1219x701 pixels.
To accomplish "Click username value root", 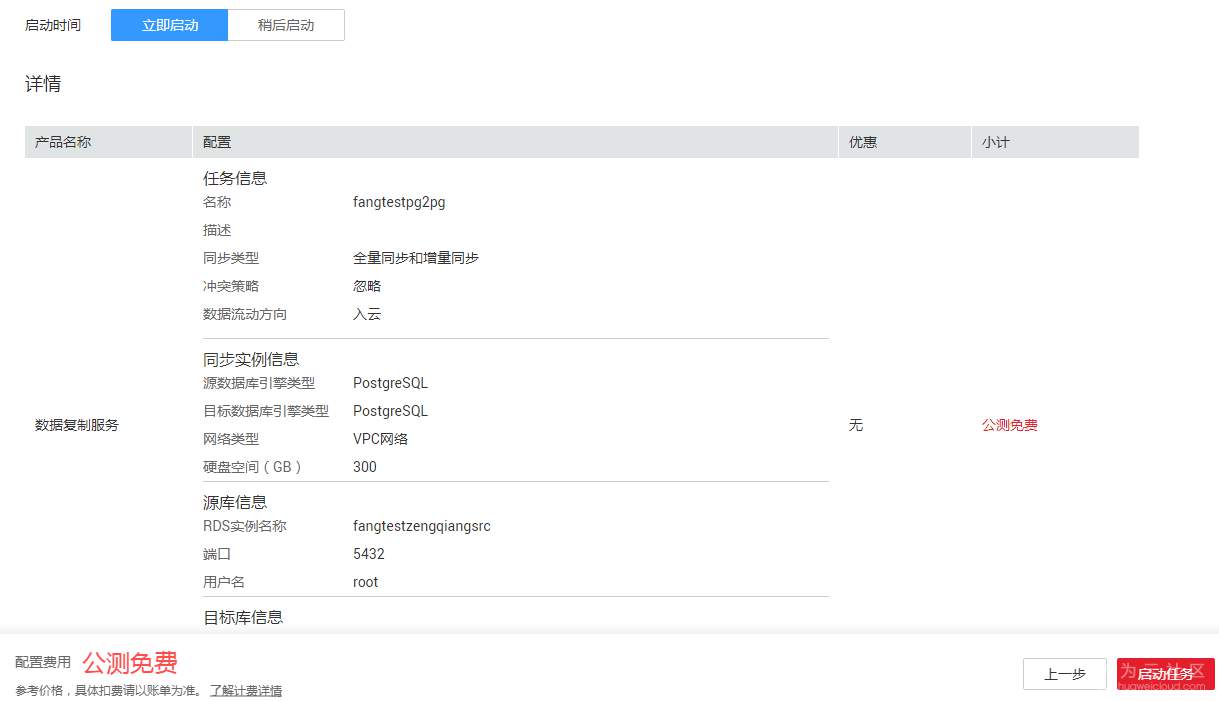I will pyautogui.click(x=366, y=582).
